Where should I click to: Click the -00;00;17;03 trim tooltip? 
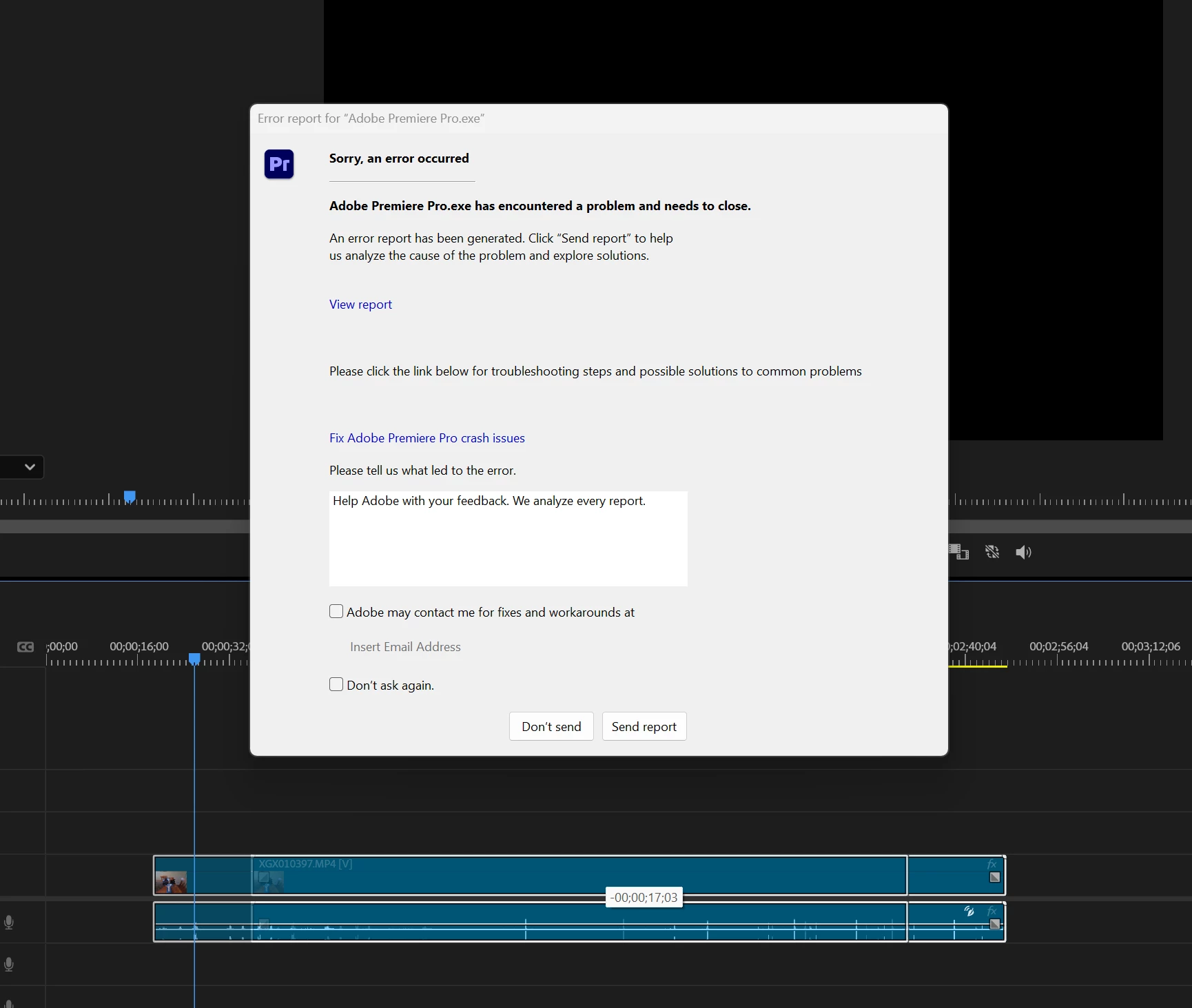(644, 898)
